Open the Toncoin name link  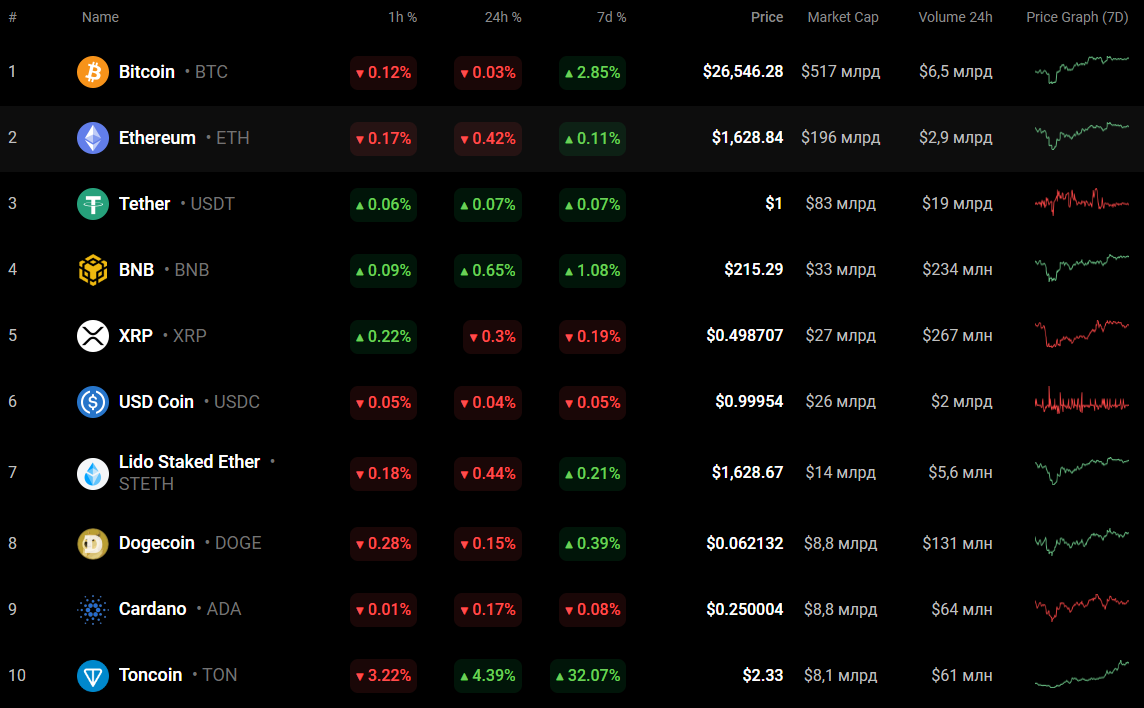tap(150, 675)
